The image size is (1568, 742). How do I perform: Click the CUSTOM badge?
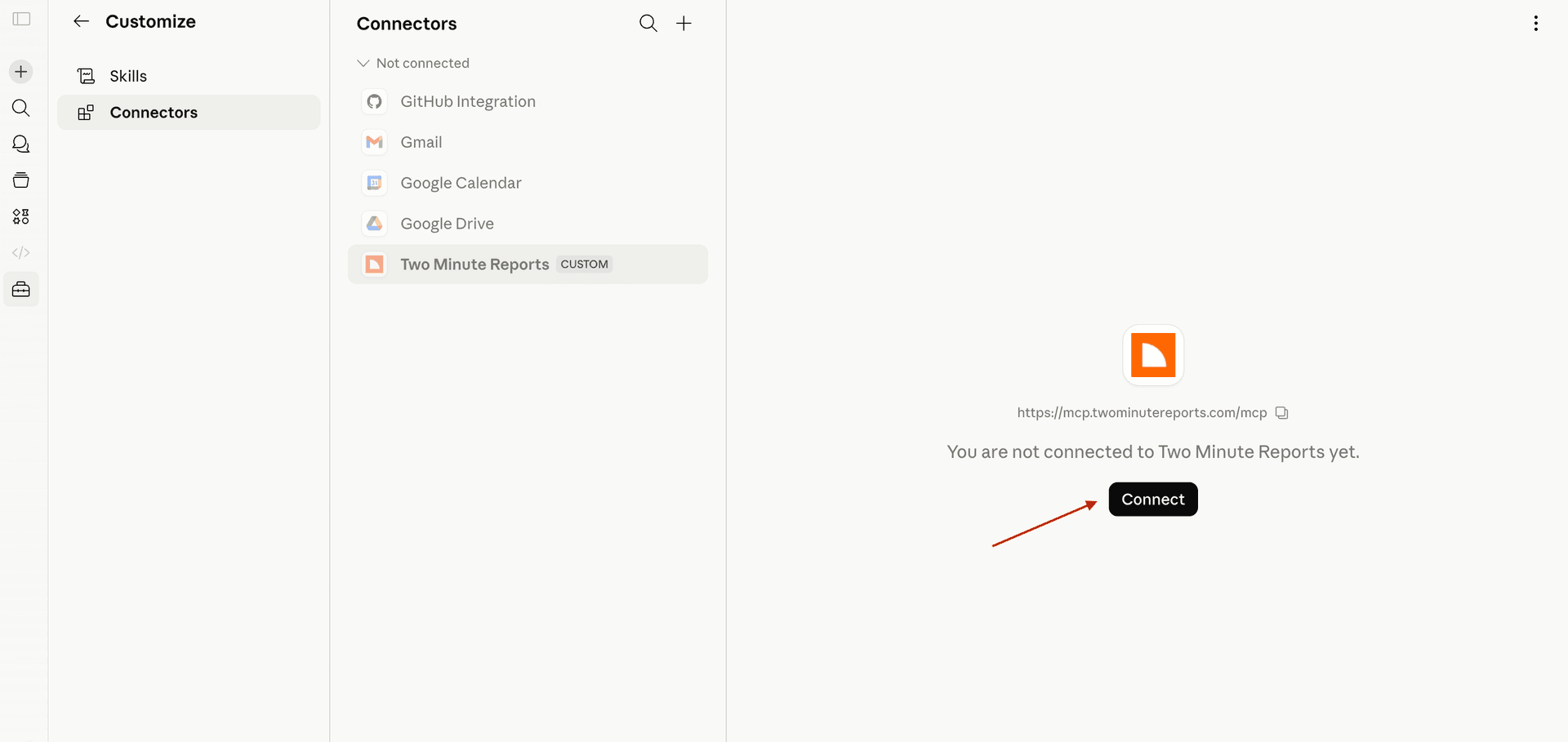pos(585,264)
